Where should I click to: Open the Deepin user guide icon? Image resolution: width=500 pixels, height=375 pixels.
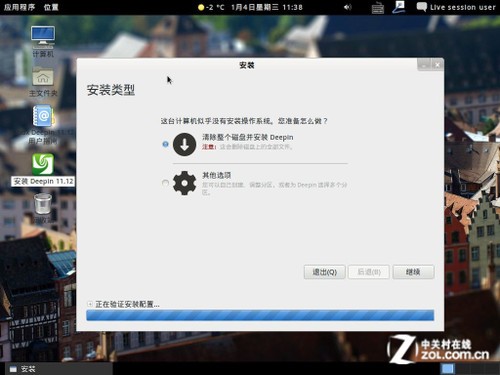tap(43, 124)
